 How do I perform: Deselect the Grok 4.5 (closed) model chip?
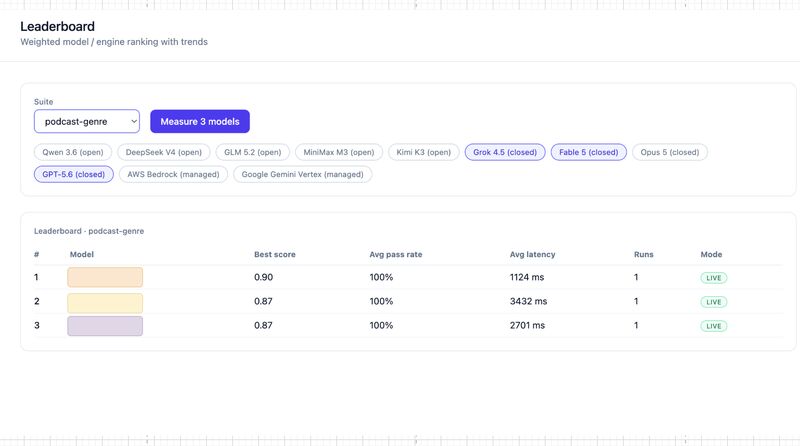coord(505,152)
